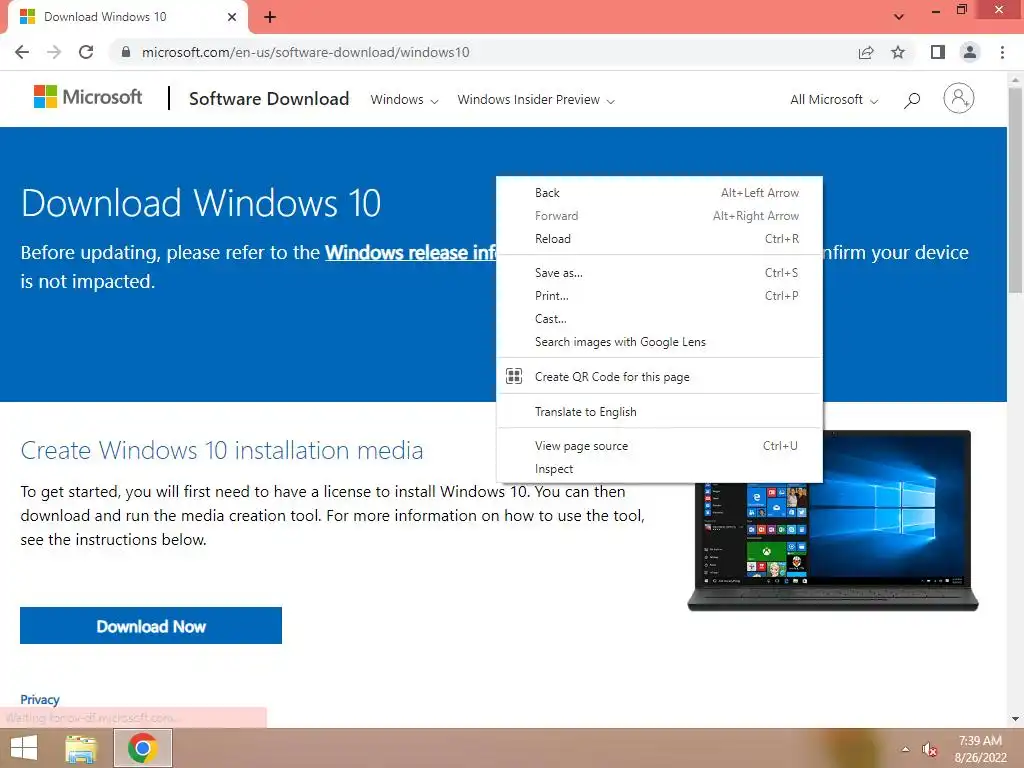Show hidden tray icons arrow
1024x768 pixels.
905,749
